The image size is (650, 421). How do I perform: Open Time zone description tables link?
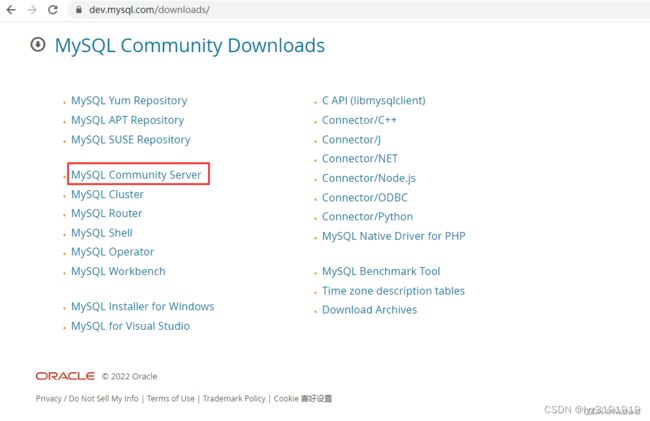coord(393,291)
